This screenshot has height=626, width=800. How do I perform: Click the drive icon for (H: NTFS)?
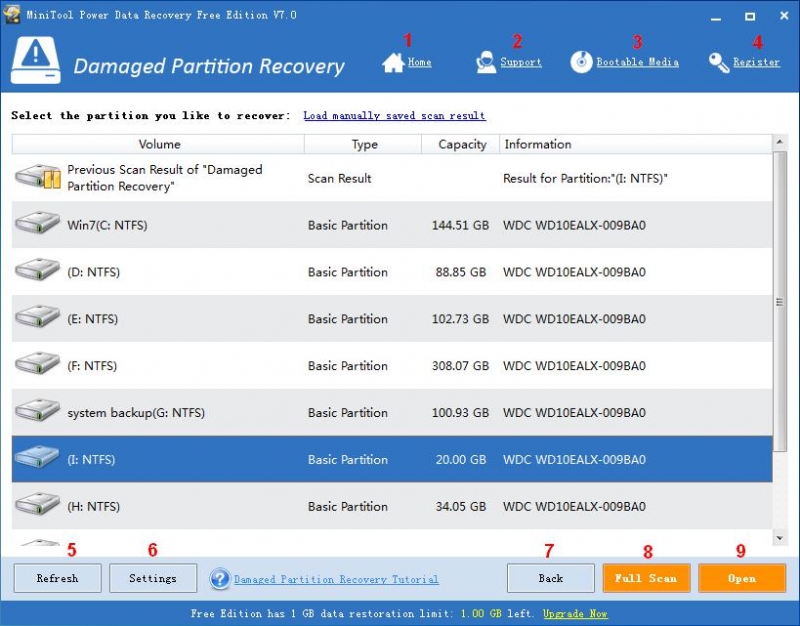[x=37, y=506]
